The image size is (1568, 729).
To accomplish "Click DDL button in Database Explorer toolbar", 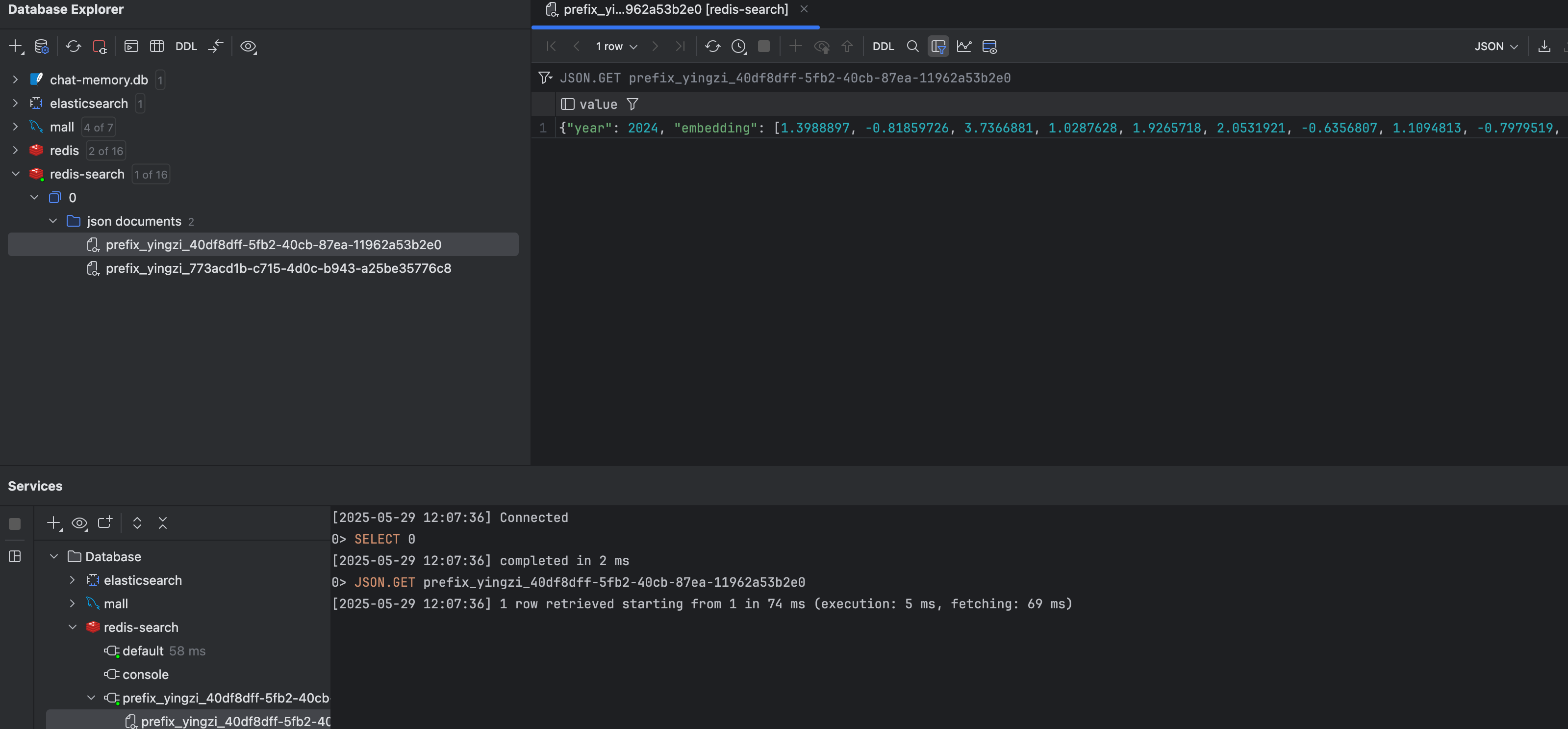I will 186,46.
